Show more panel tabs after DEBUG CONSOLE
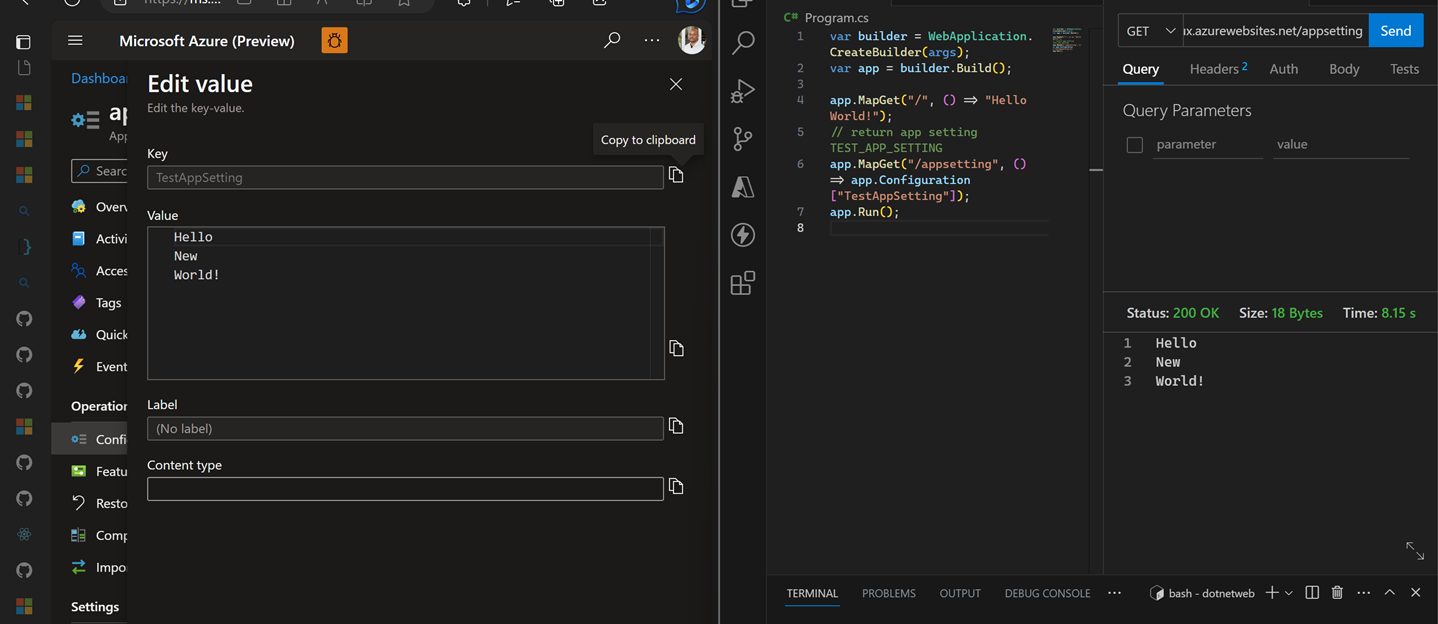1438x624 pixels. [1114, 593]
